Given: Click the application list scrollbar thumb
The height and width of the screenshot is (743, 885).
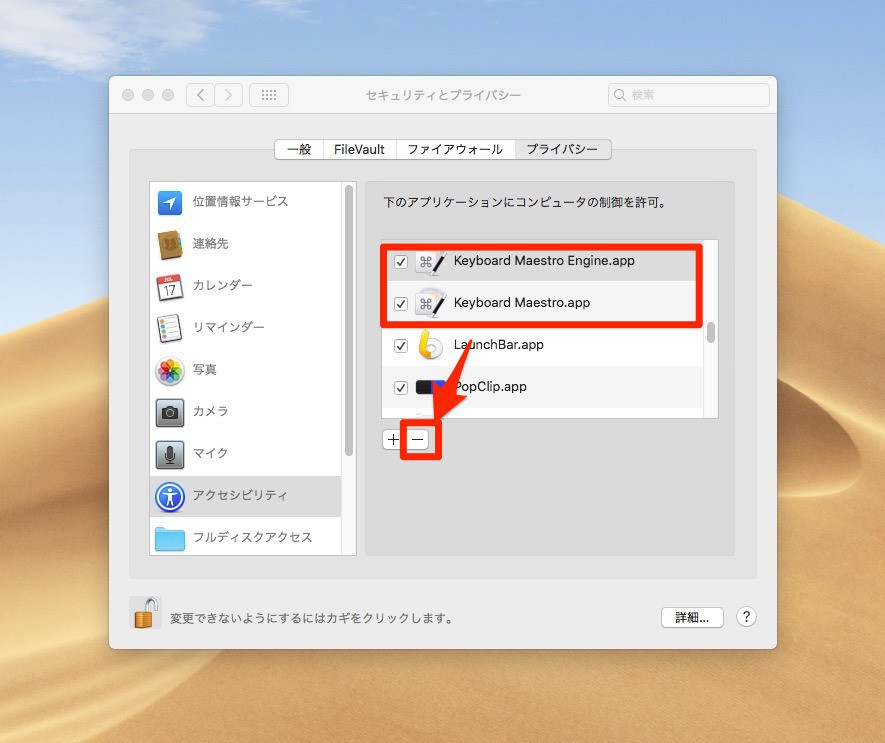Looking at the screenshot, I should click(711, 332).
